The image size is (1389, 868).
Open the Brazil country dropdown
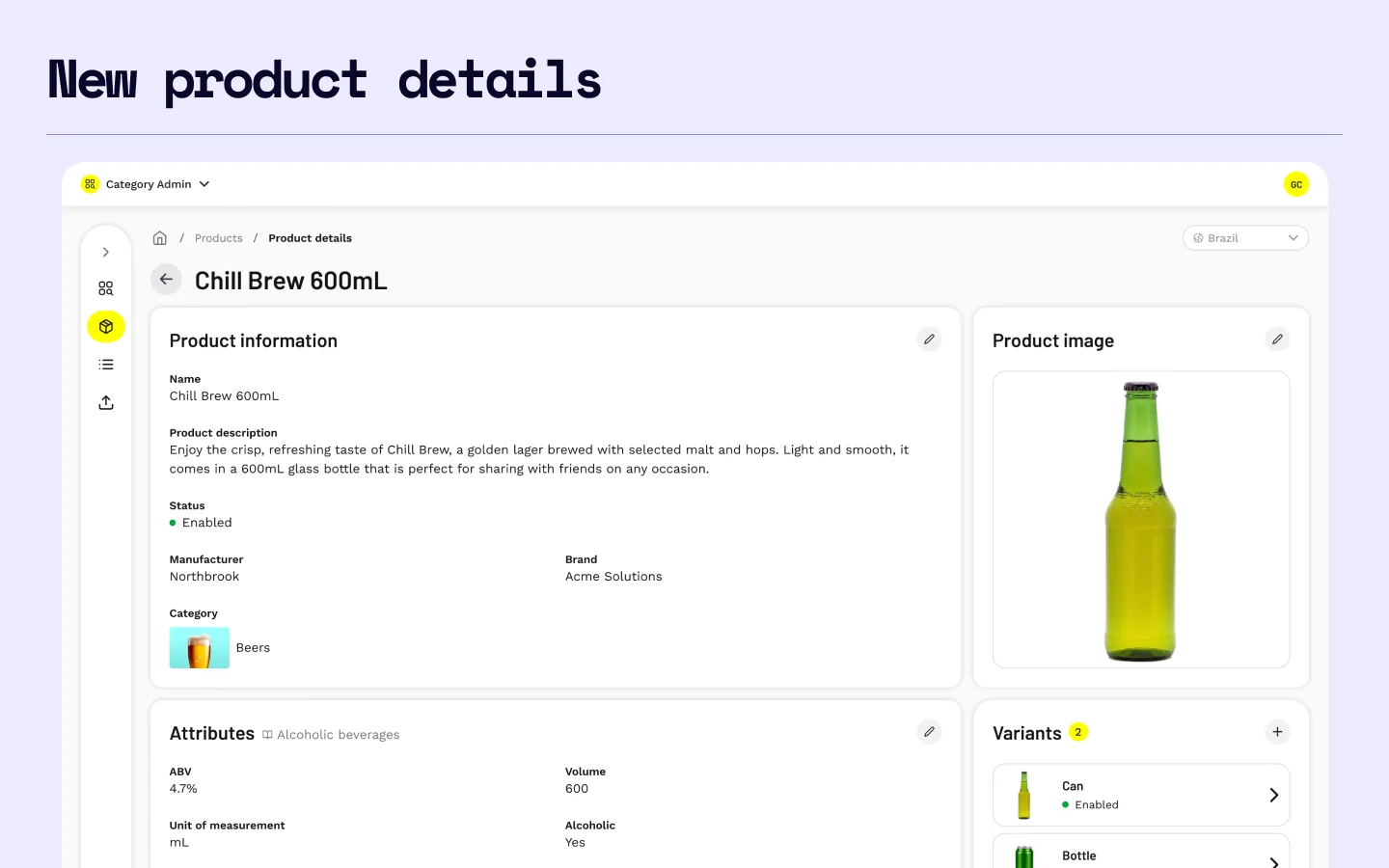click(x=1245, y=238)
